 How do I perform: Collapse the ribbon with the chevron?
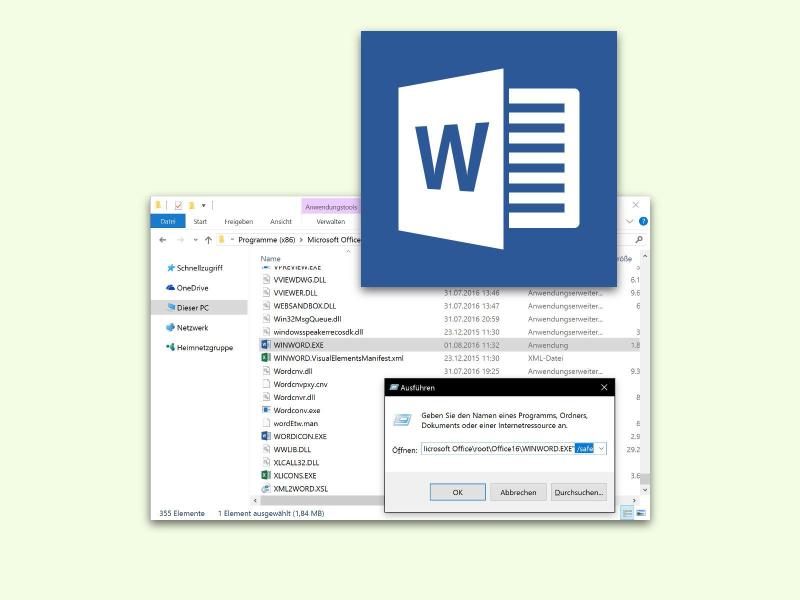tap(630, 221)
